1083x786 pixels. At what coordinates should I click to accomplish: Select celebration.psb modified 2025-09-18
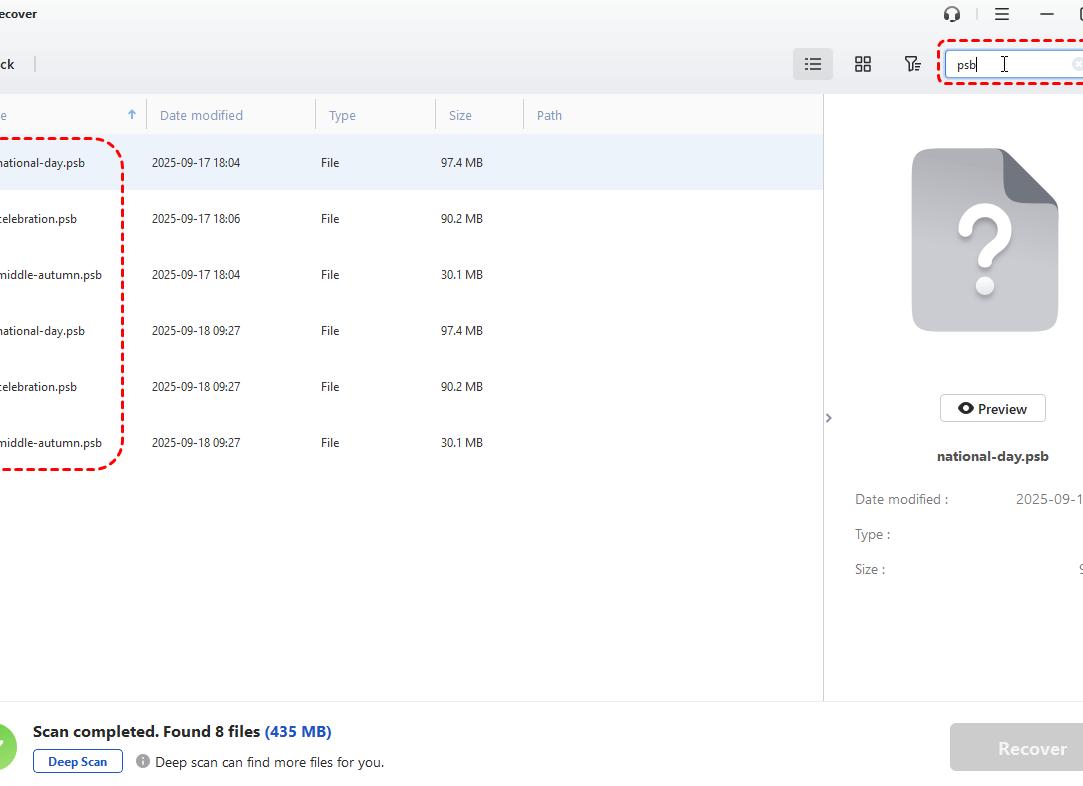pyautogui.click(x=40, y=387)
